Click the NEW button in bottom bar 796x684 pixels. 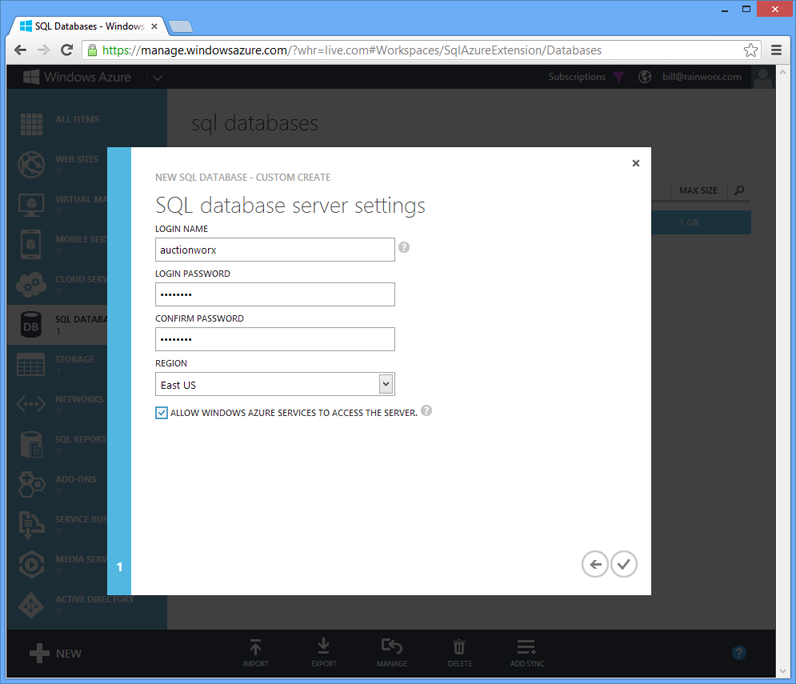tap(55, 654)
